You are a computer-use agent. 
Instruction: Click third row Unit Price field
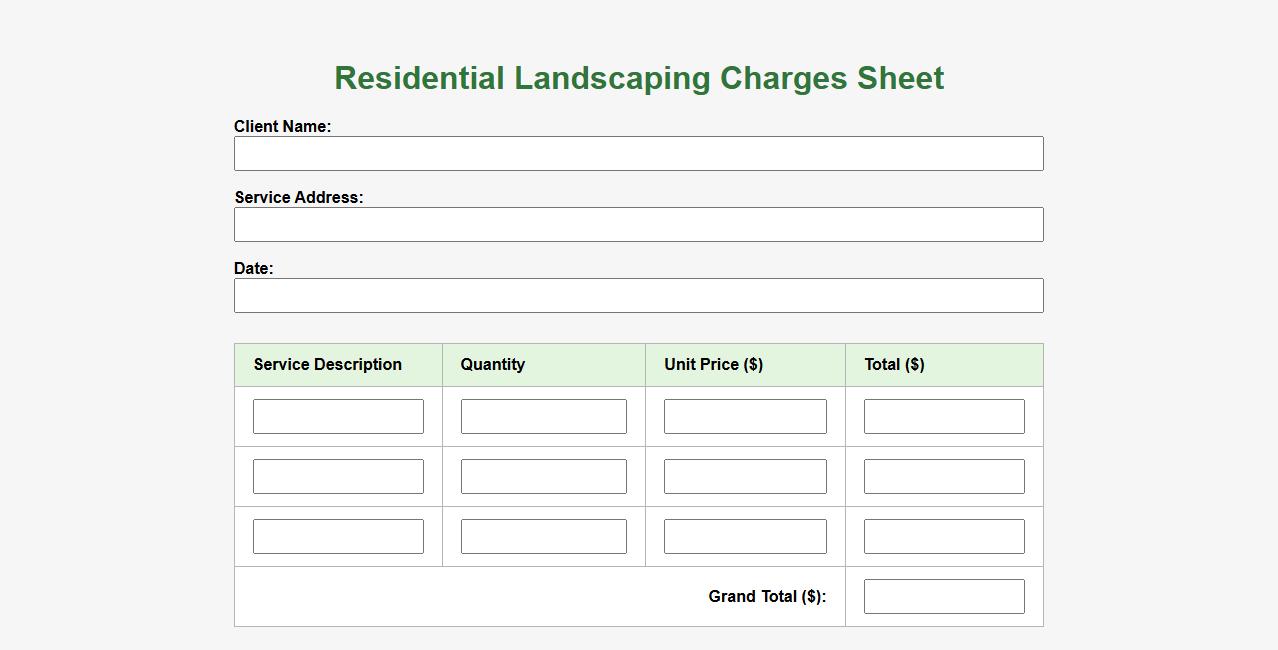coord(745,537)
